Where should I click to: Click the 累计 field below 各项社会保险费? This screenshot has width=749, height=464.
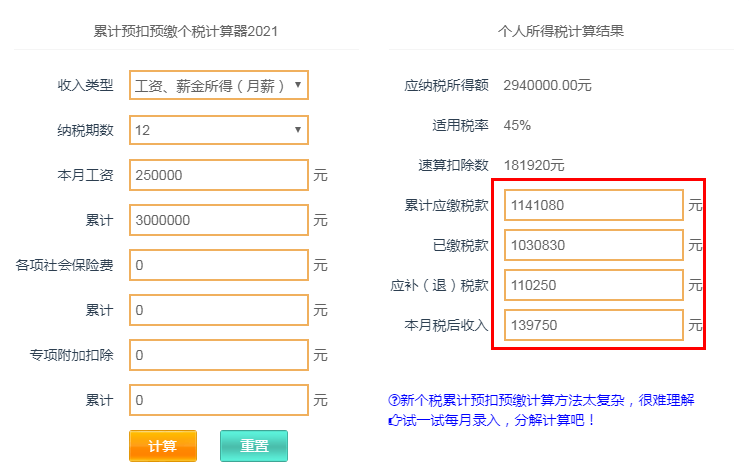pos(219,310)
